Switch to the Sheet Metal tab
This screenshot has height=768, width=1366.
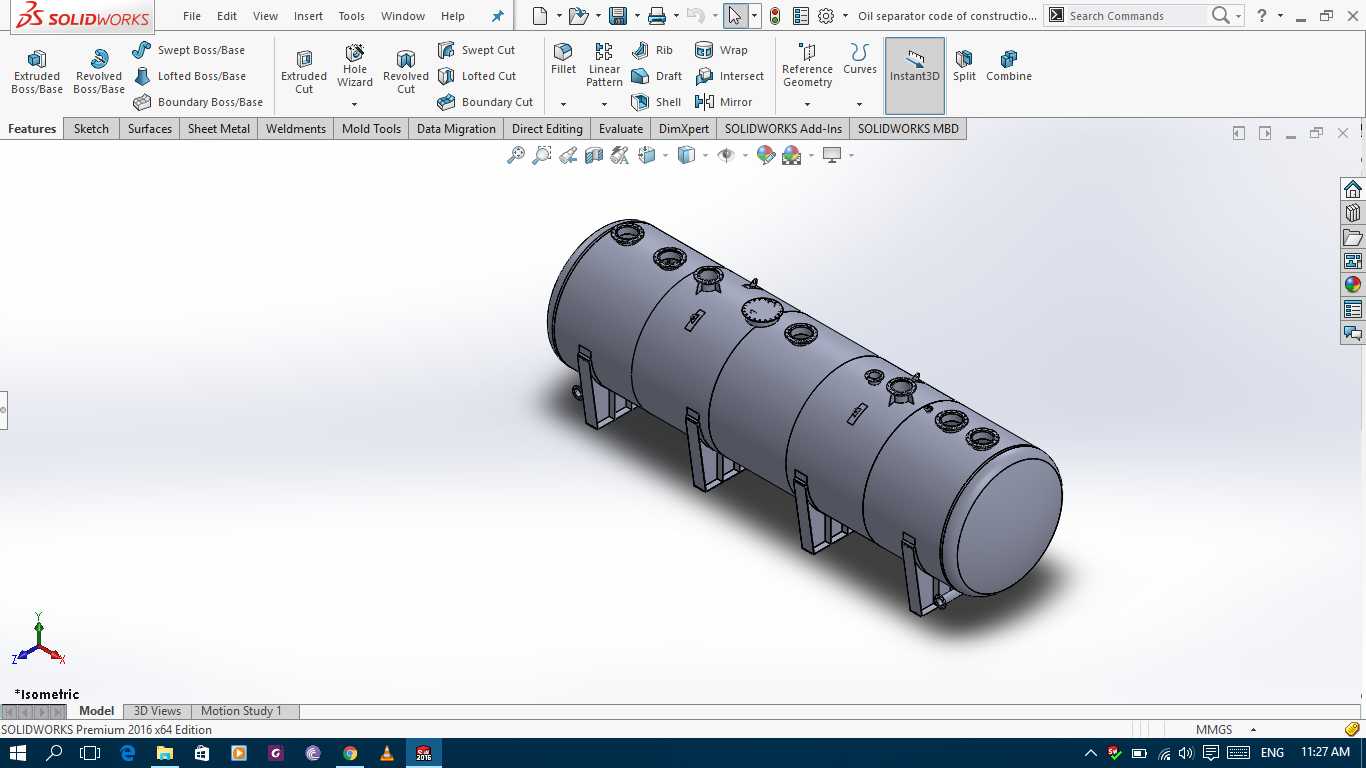pyautogui.click(x=219, y=129)
